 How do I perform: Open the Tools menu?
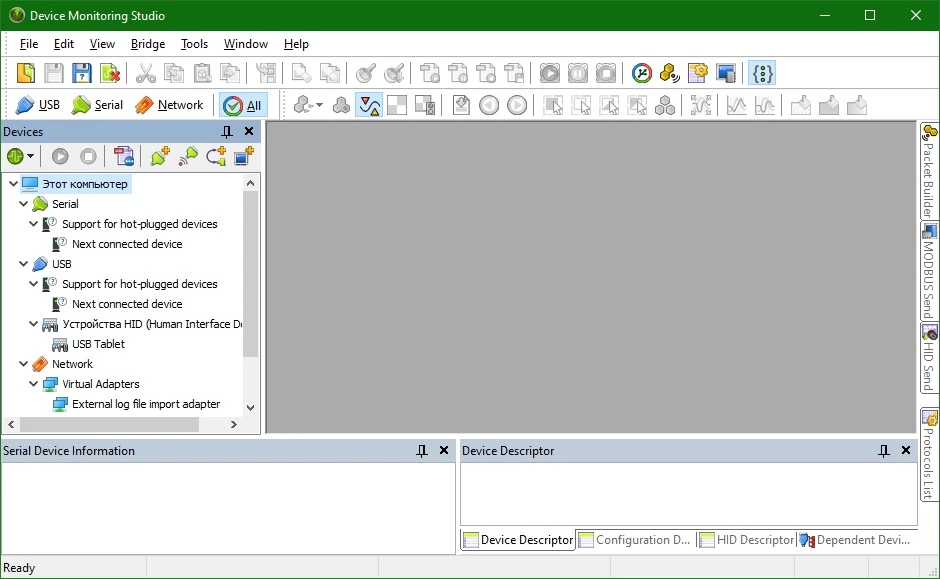tap(194, 44)
